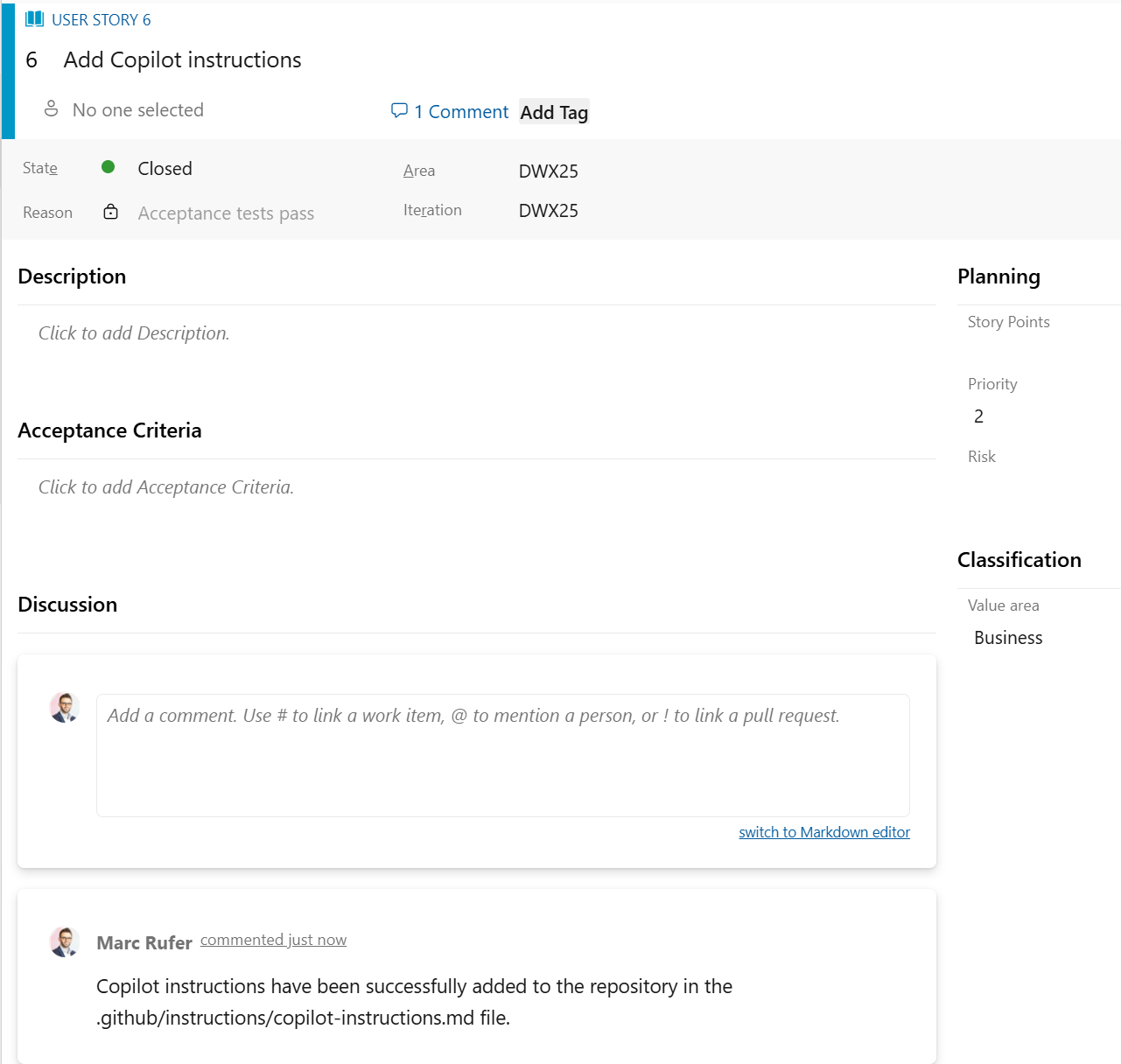This screenshot has height=1064, width=1121.
Task: Click the User Story book icon
Action: pos(34,18)
